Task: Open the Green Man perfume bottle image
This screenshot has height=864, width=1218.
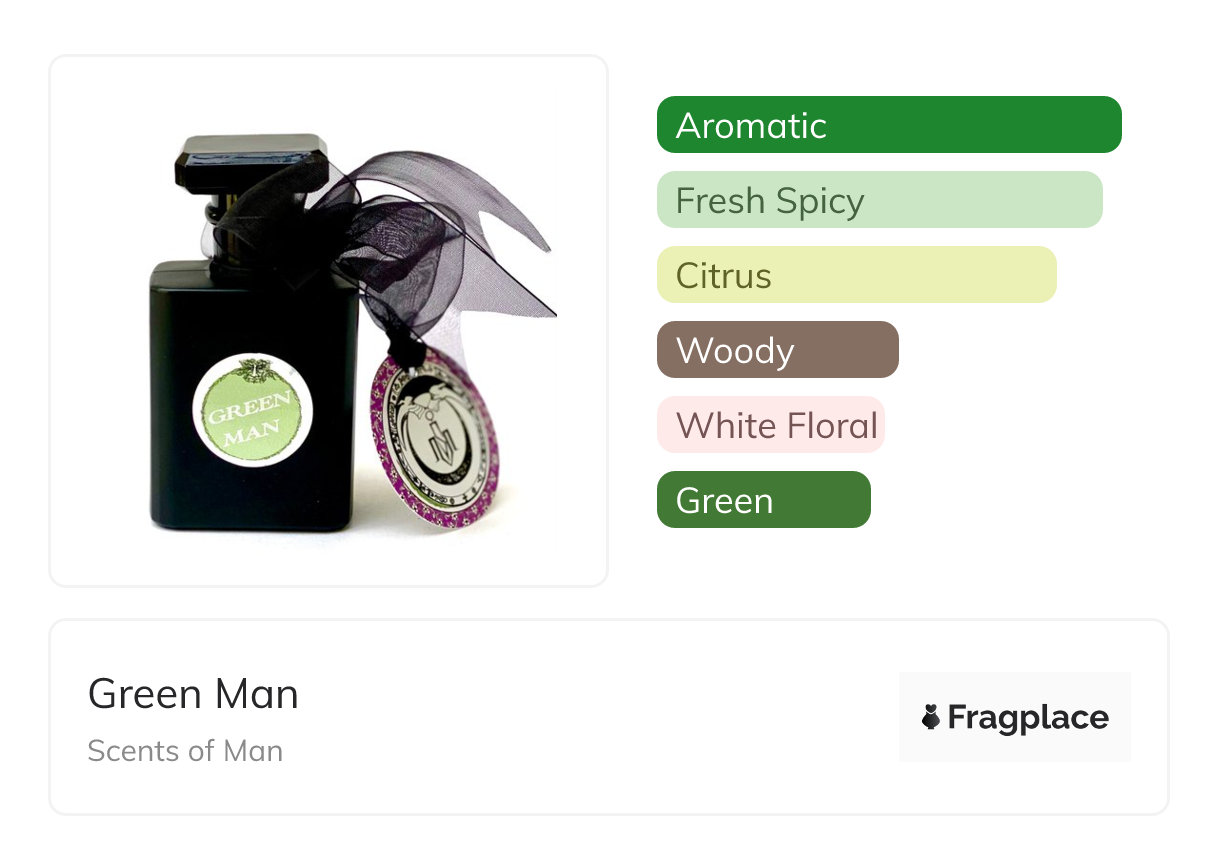Action: [x=329, y=321]
